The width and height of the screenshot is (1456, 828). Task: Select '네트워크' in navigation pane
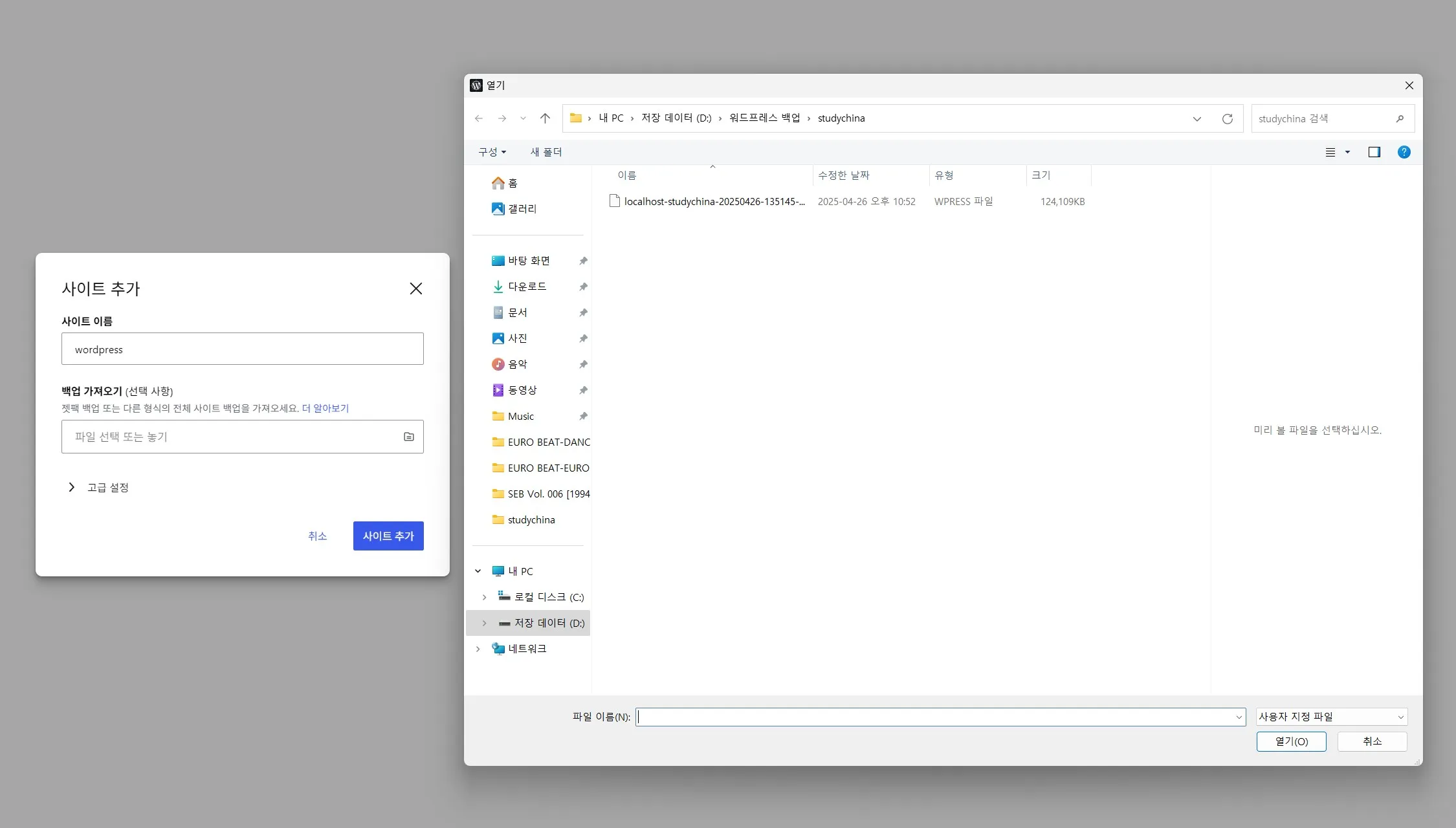[520, 649]
